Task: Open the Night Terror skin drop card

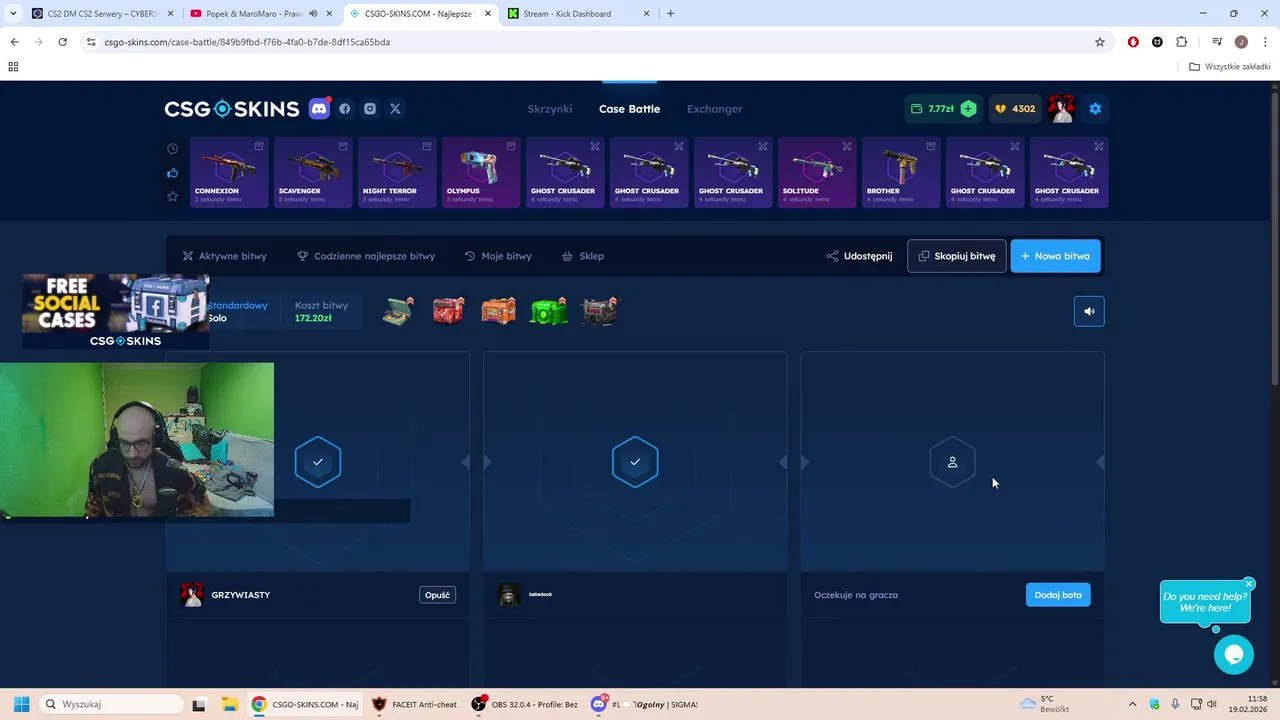Action: coord(397,173)
